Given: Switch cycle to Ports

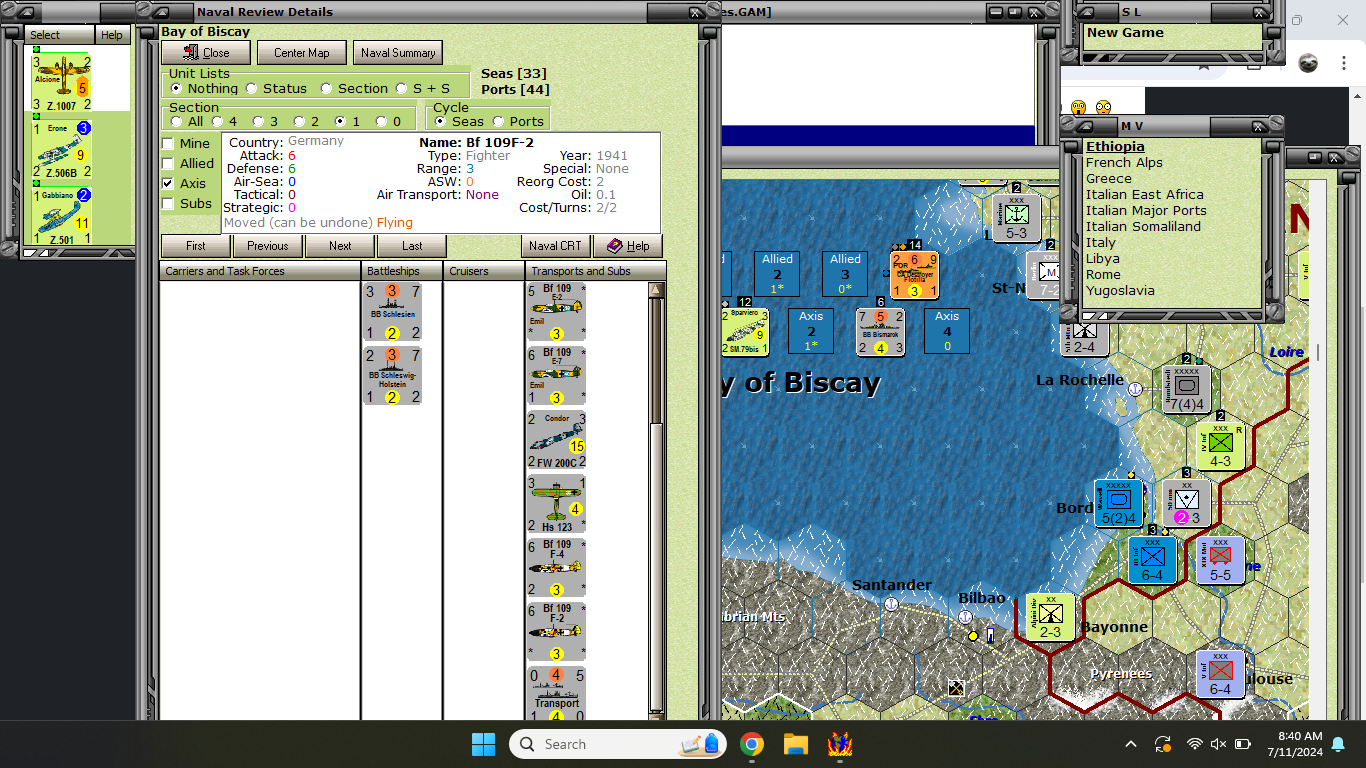Looking at the screenshot, I should (499, 121).
